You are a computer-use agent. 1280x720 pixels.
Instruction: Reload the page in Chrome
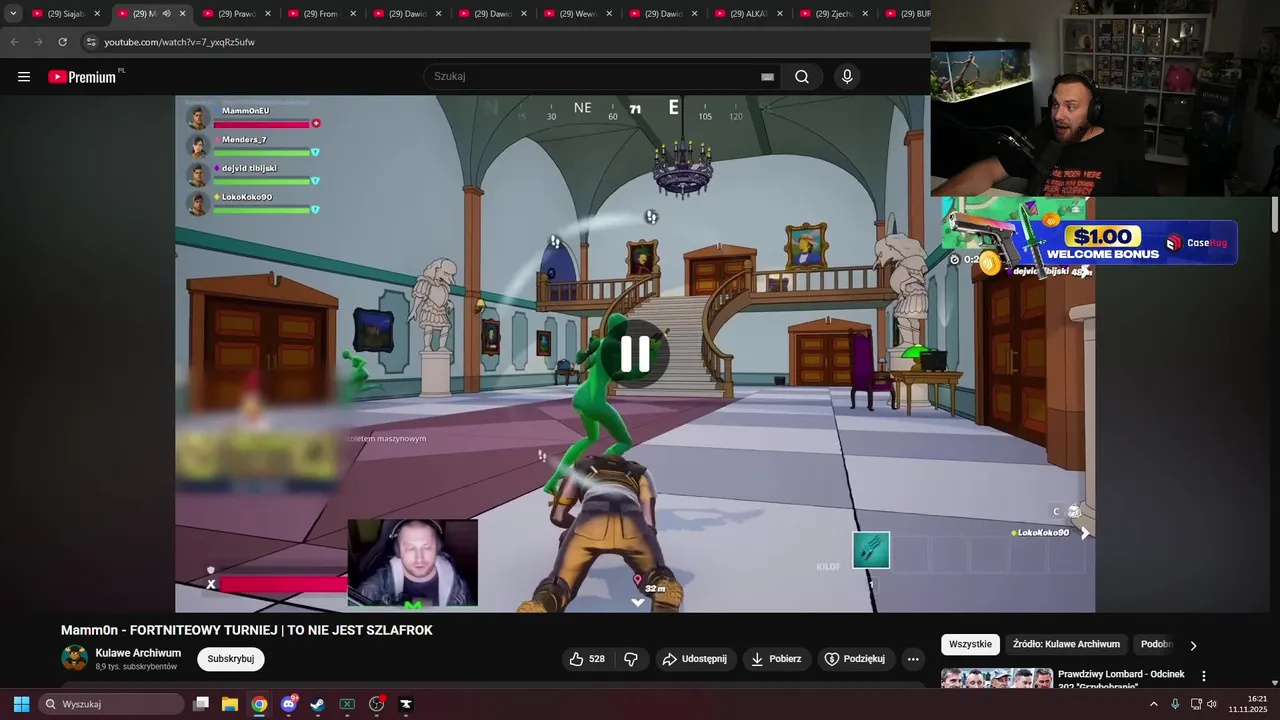(x=62, y=42)
